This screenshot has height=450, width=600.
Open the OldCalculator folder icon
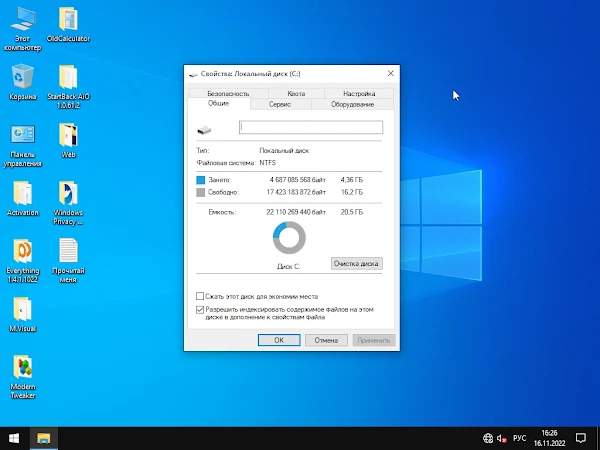(x=68, y=24)
